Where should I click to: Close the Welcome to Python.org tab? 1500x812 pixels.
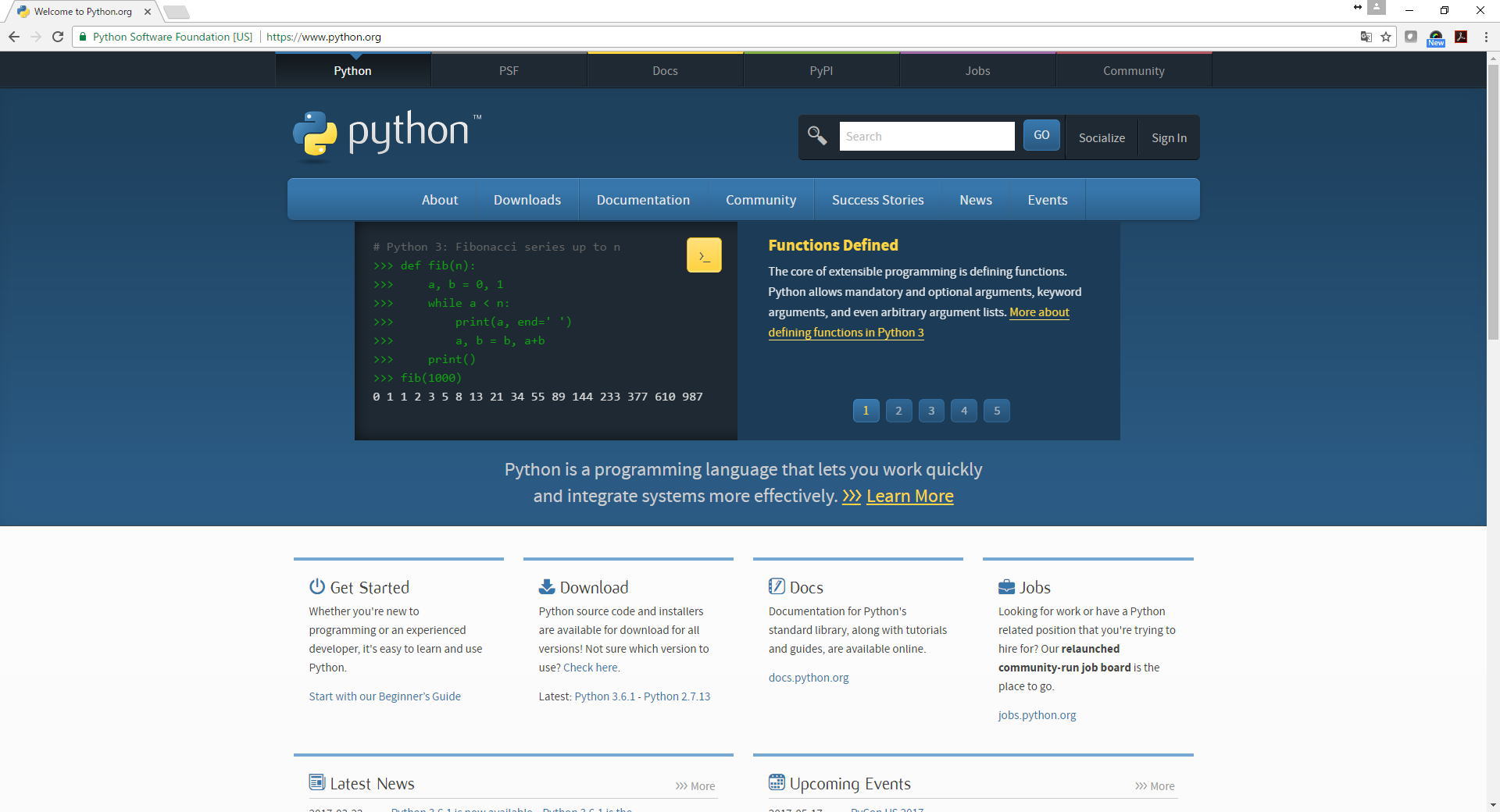click(148, 12)
